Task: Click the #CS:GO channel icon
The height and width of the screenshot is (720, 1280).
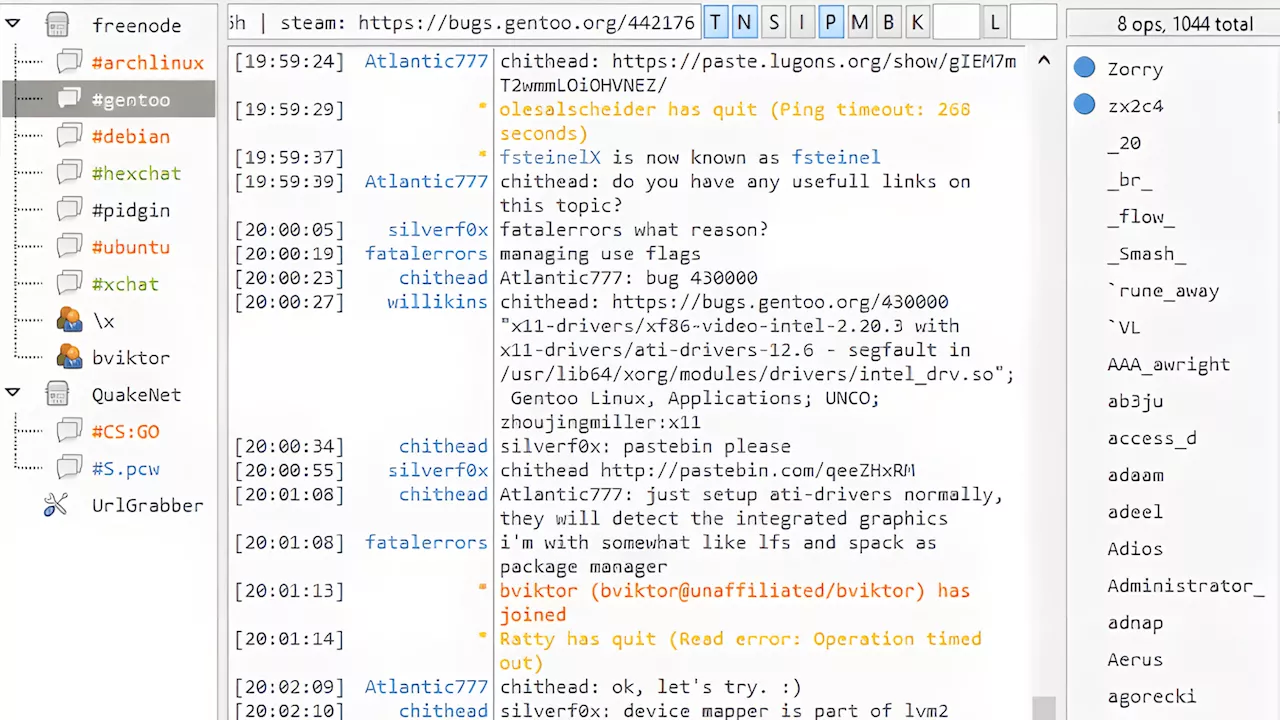Action: pyautogui.click(x=69, y=431)
